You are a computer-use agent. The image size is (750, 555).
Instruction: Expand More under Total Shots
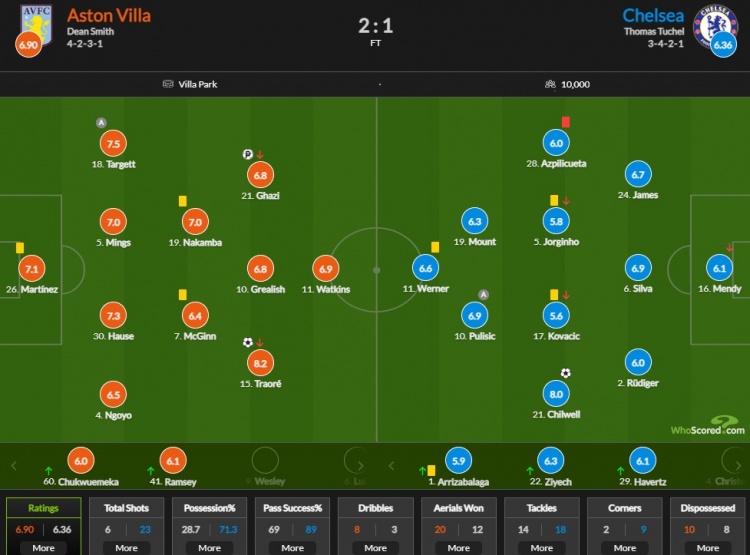126,547
